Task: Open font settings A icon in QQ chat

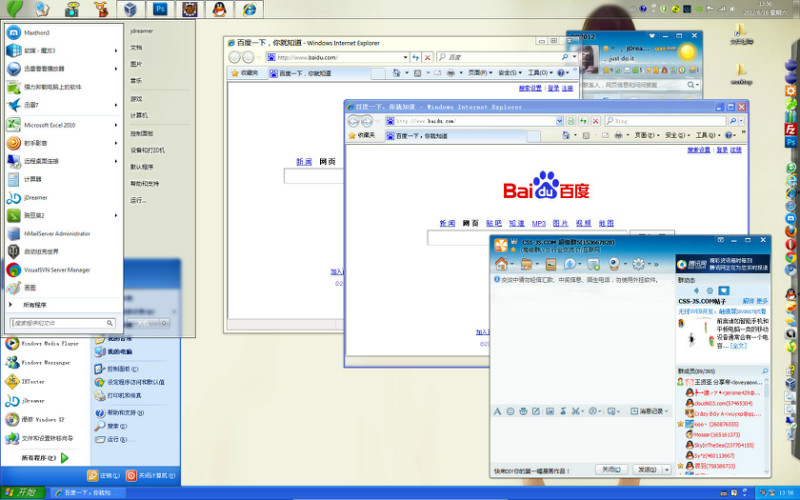Action: [497, 411]
